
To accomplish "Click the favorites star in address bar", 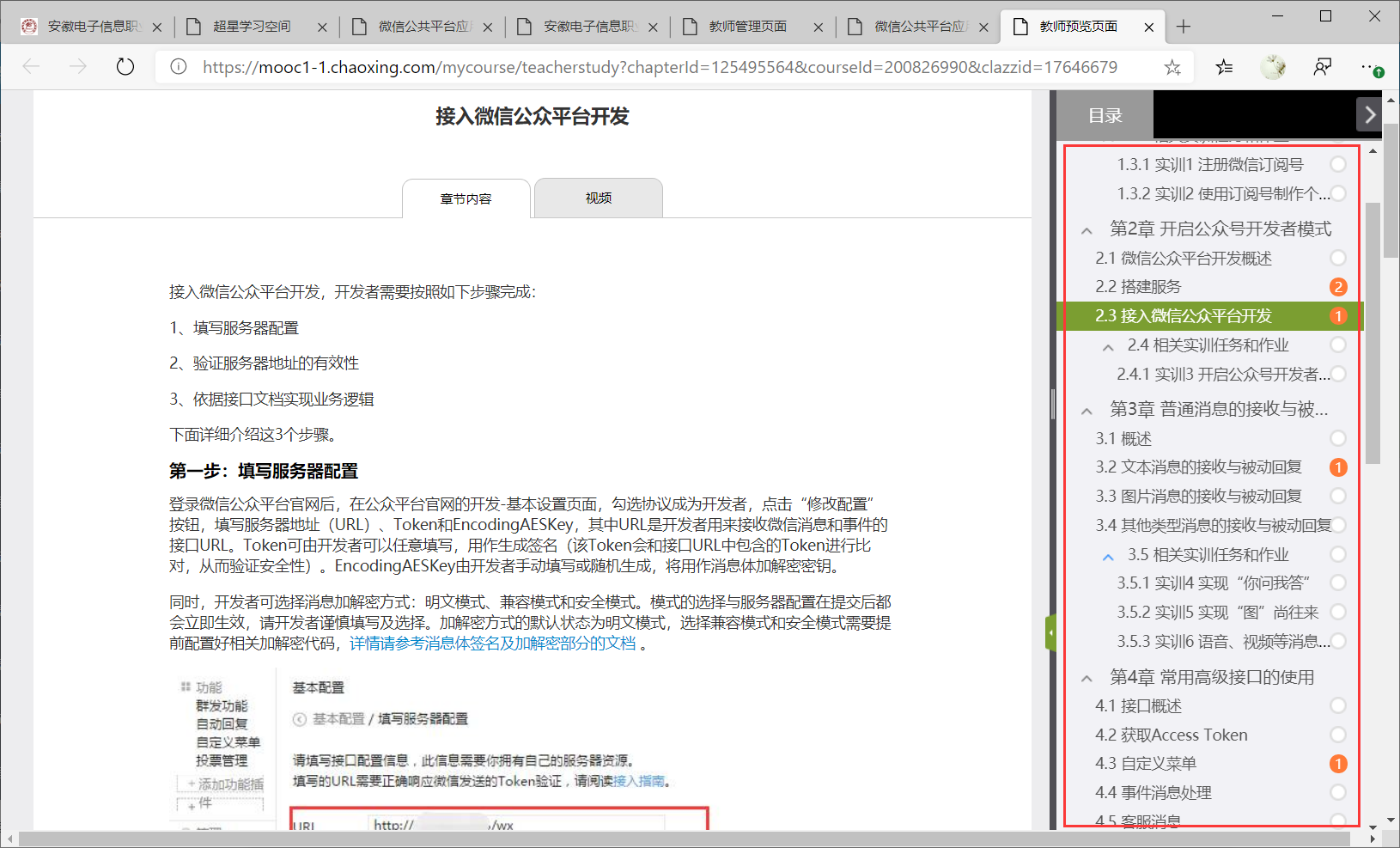I will pos(1172,67).
